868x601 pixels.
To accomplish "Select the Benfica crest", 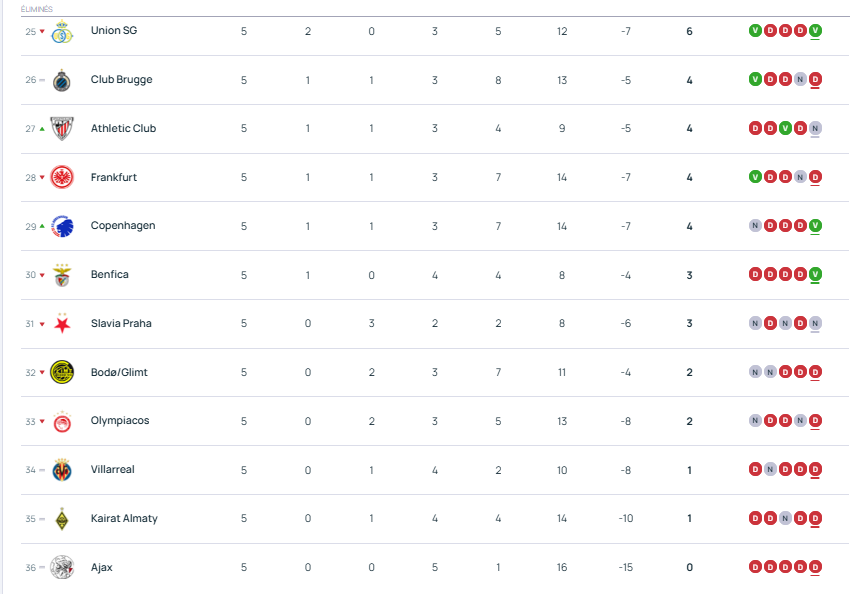I will click(62, 274).
